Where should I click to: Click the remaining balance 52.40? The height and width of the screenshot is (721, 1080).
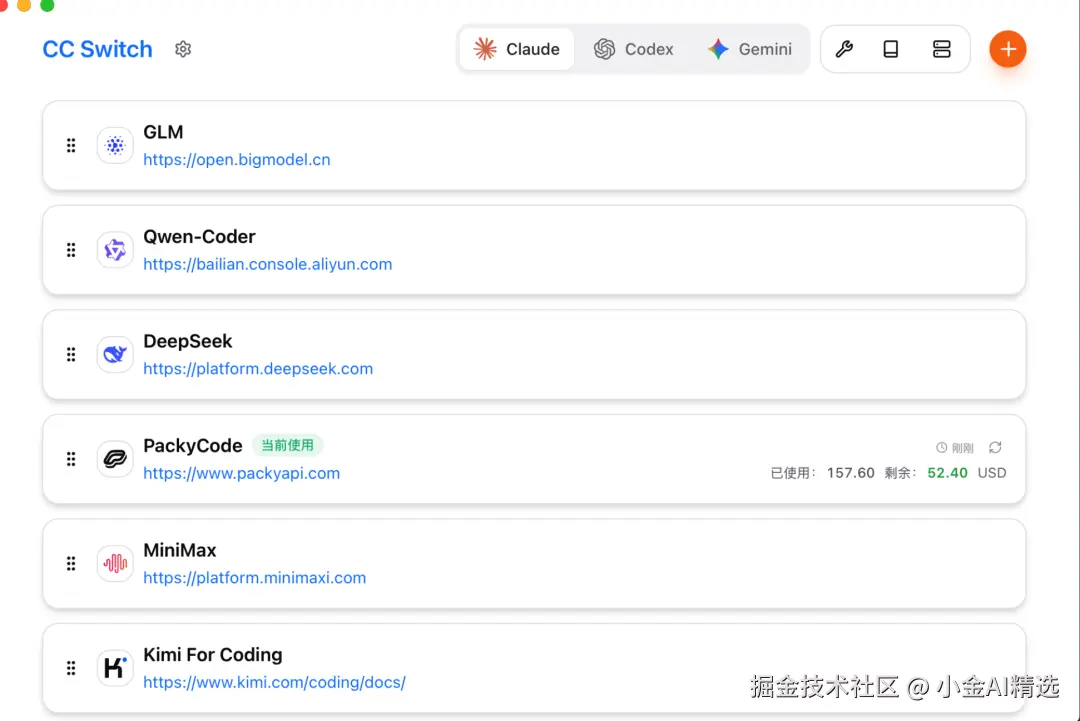coord(947,473)
